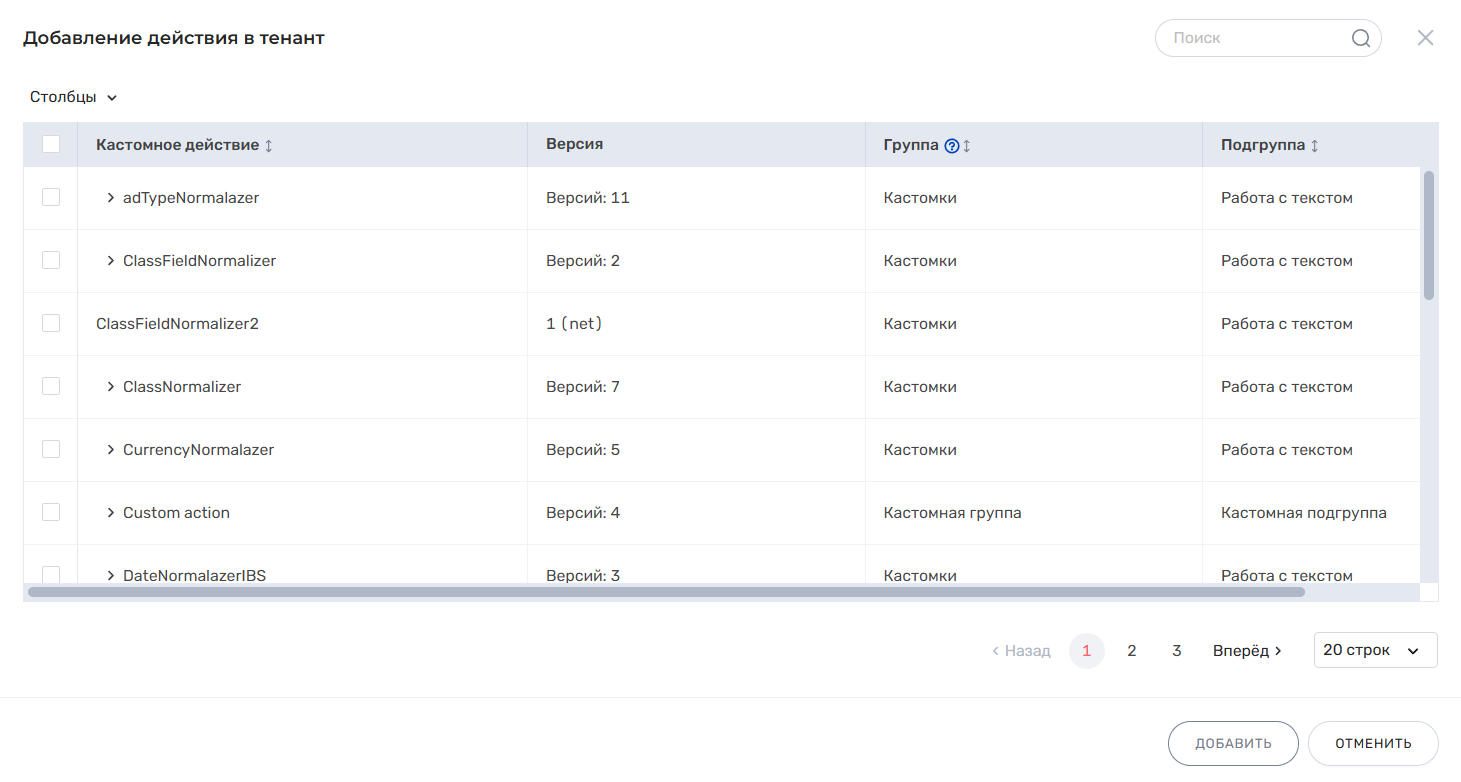Close the dialog with the X icon

(x=1425, y=38)
